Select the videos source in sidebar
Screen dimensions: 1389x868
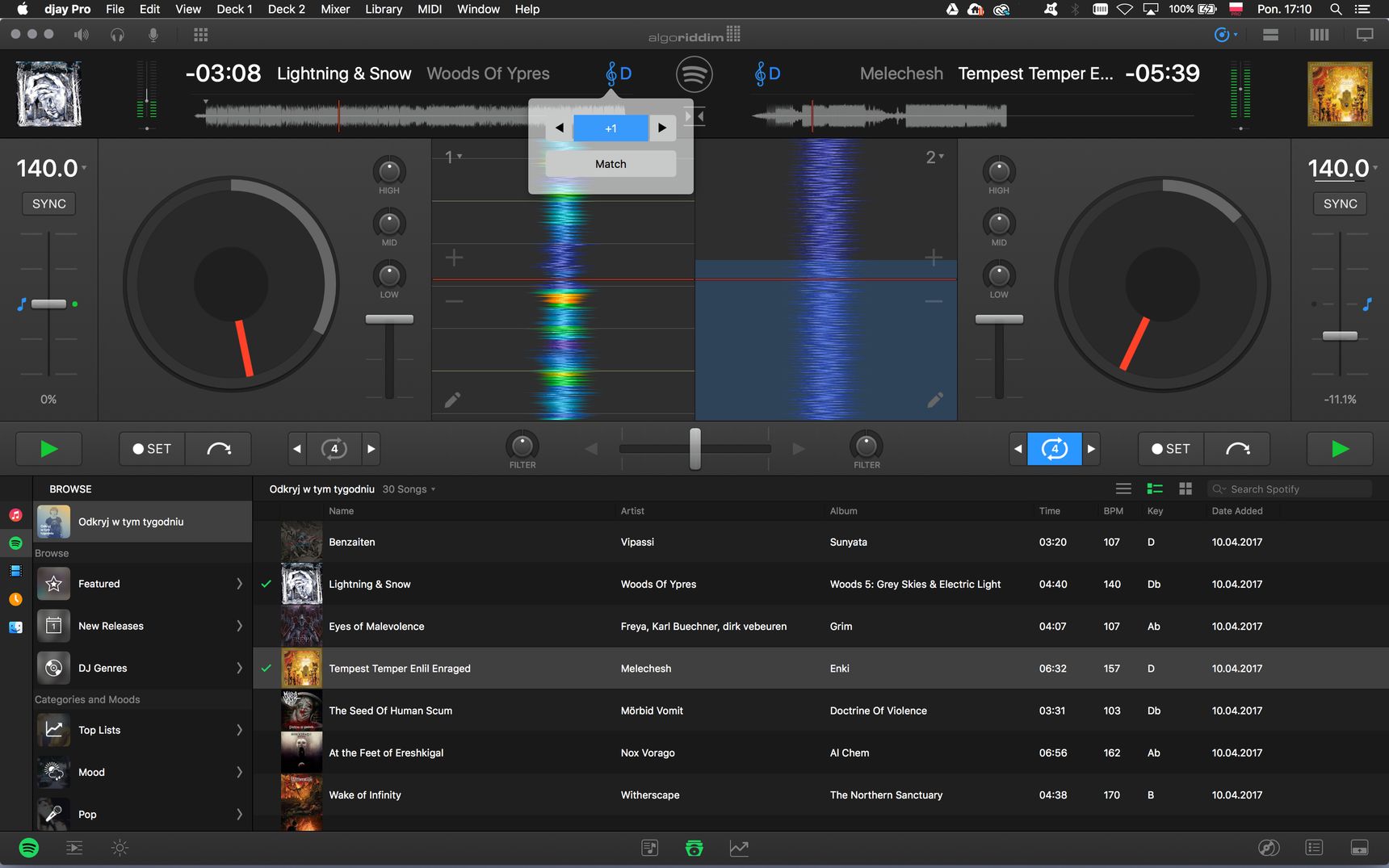15,571
